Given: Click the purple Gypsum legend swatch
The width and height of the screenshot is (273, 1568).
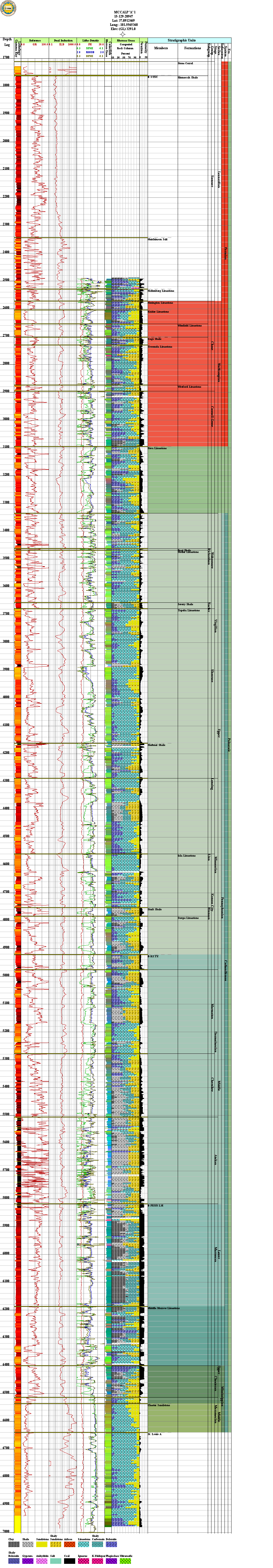Looking at the screenshot, I should tap(28, 1561).
